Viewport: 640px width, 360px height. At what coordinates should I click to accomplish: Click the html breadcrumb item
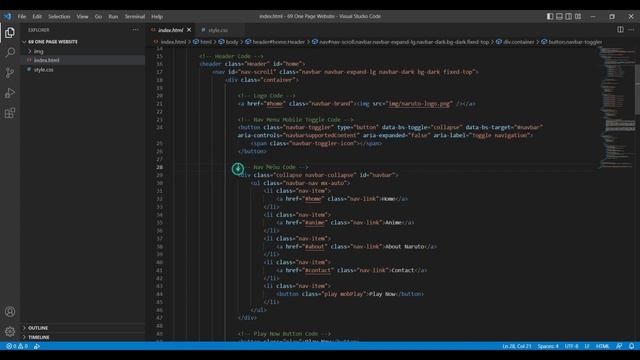pyautogui.click(x=205, y=42)
